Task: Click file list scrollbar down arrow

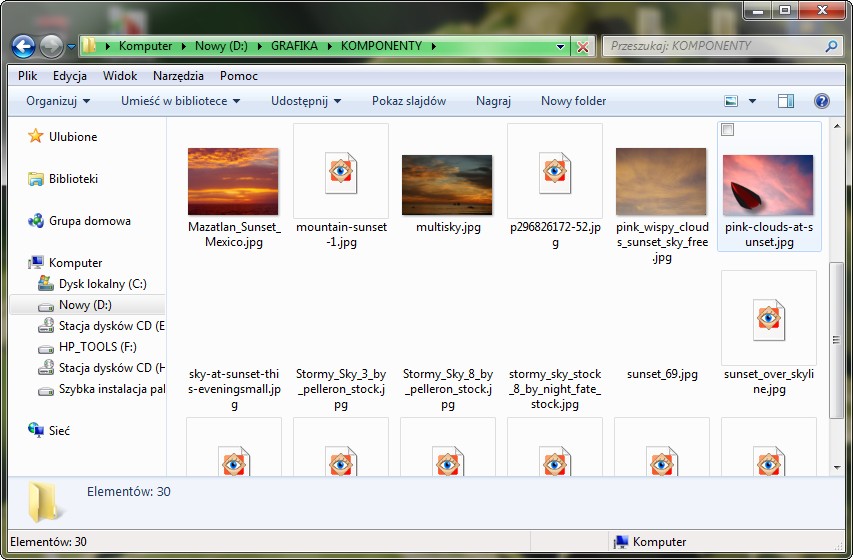Action: tap(837, 467)
